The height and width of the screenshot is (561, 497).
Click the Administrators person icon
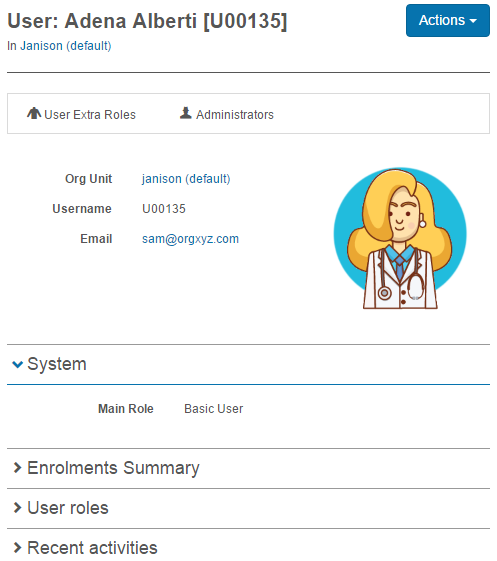(x=185, y=113)
